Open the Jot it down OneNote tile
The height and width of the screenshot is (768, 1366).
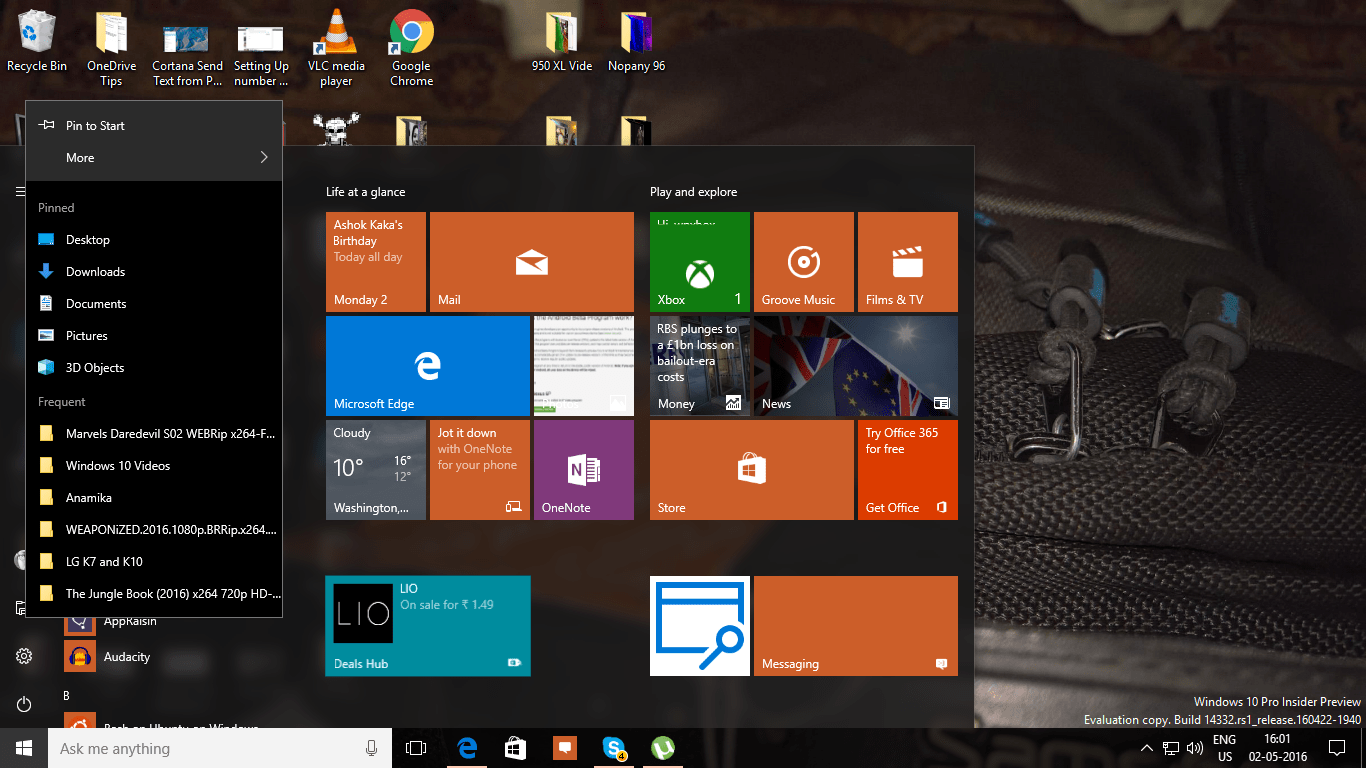[x=480, y=470]
